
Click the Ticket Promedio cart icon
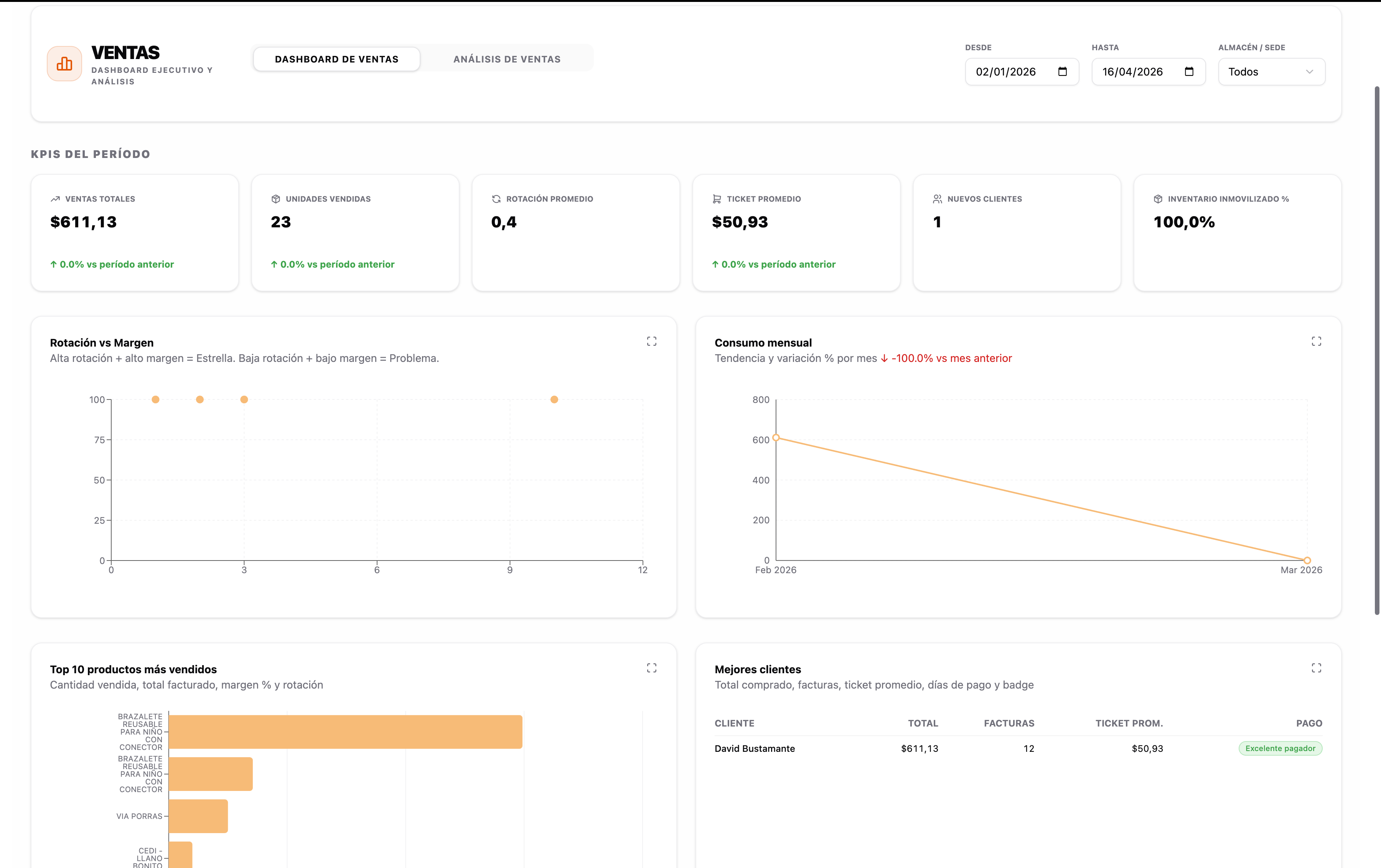coord(717,199)
